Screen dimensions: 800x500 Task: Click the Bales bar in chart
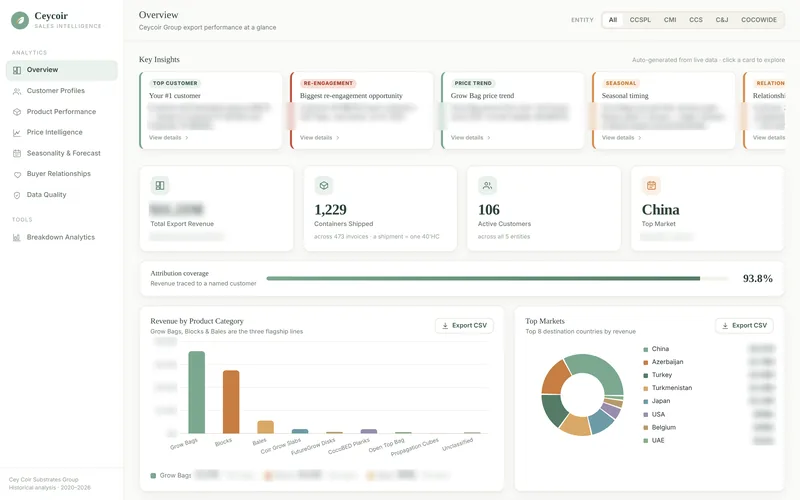click(x=265, y=427)
